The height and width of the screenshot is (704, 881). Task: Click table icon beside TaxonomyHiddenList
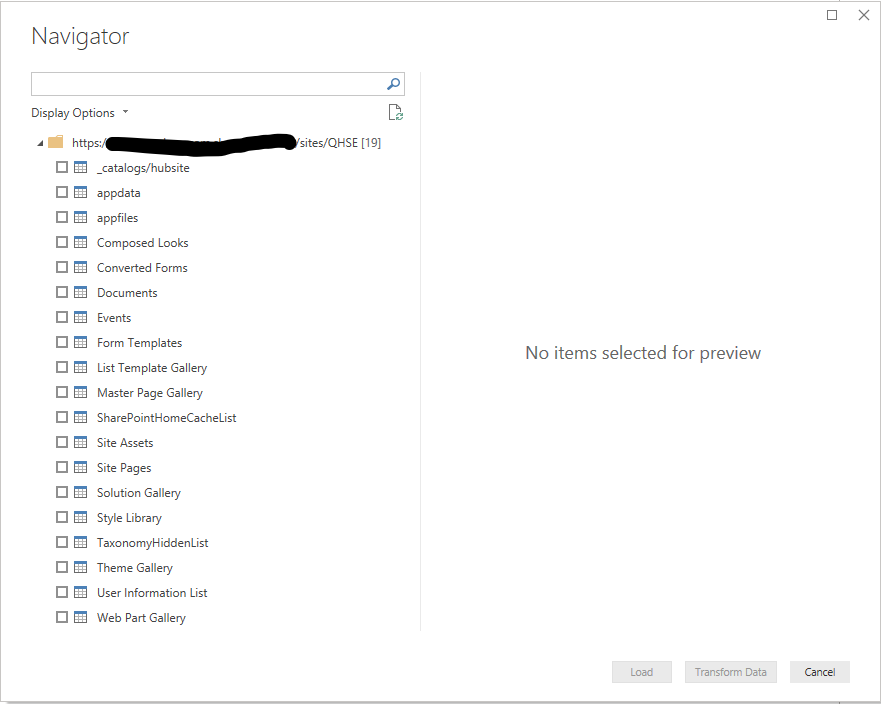tap(81, 542)
